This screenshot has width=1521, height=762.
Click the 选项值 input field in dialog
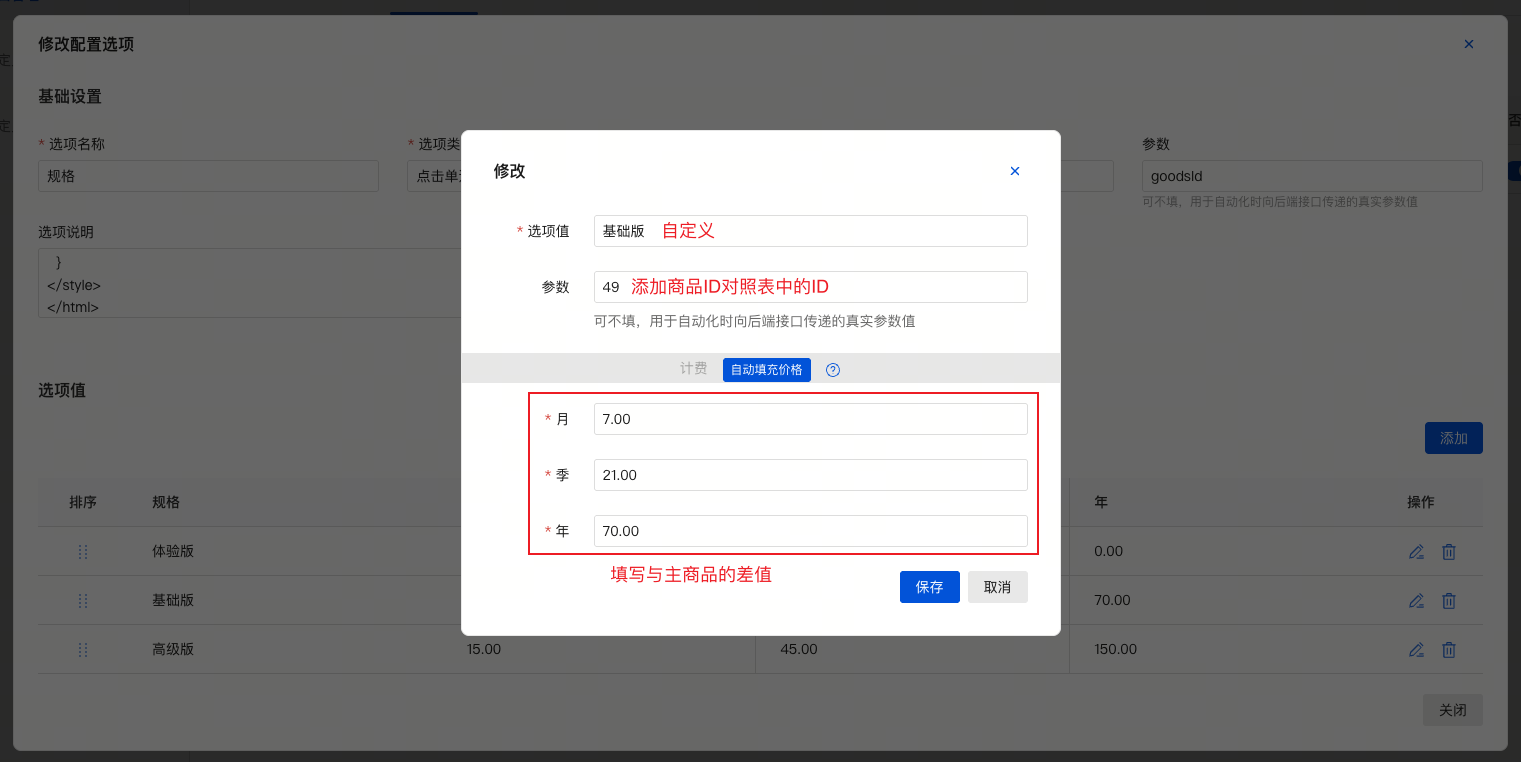pos(810,231)
